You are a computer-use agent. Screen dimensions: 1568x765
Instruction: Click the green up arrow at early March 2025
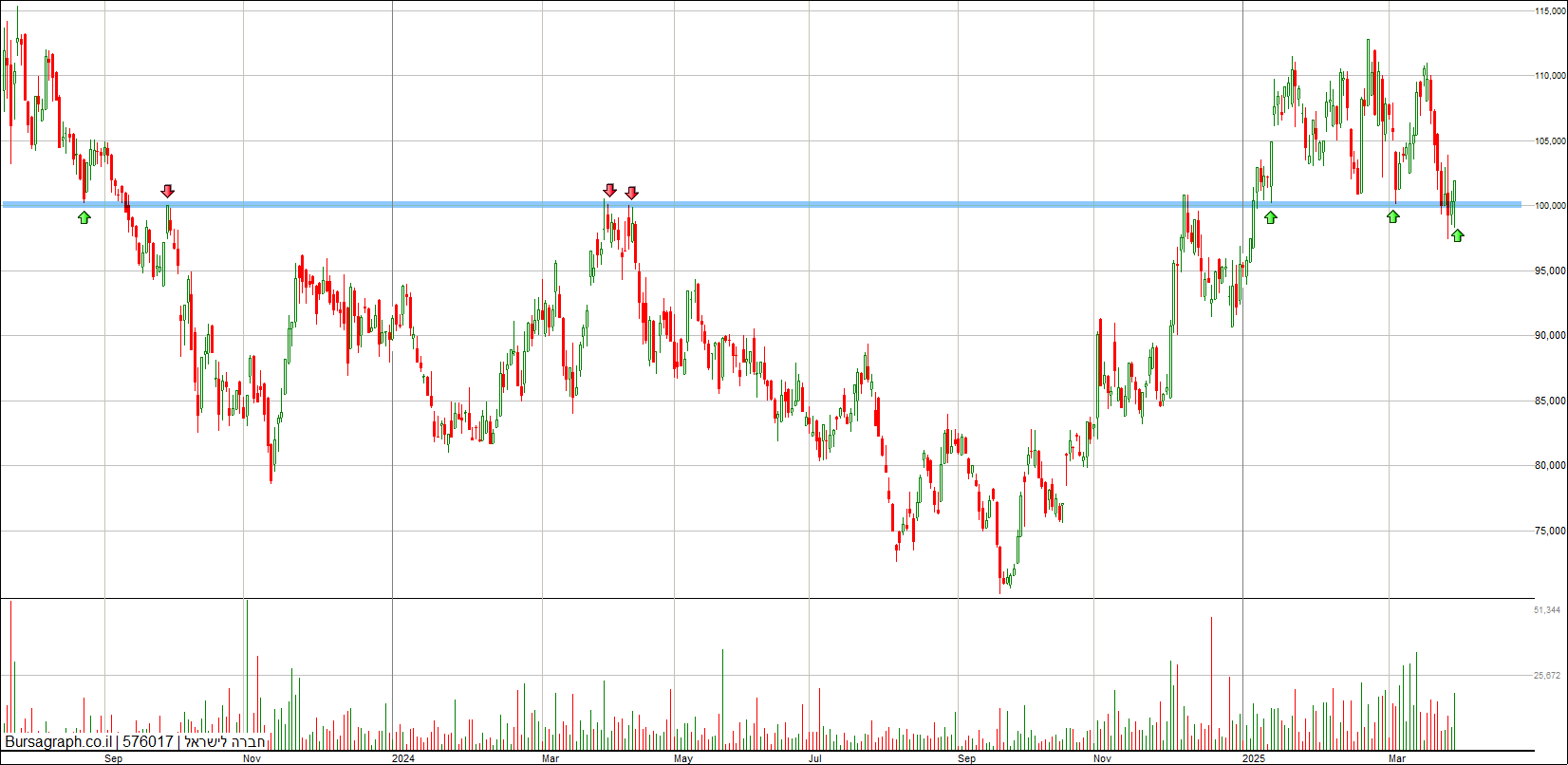(x=1392, y=216)
